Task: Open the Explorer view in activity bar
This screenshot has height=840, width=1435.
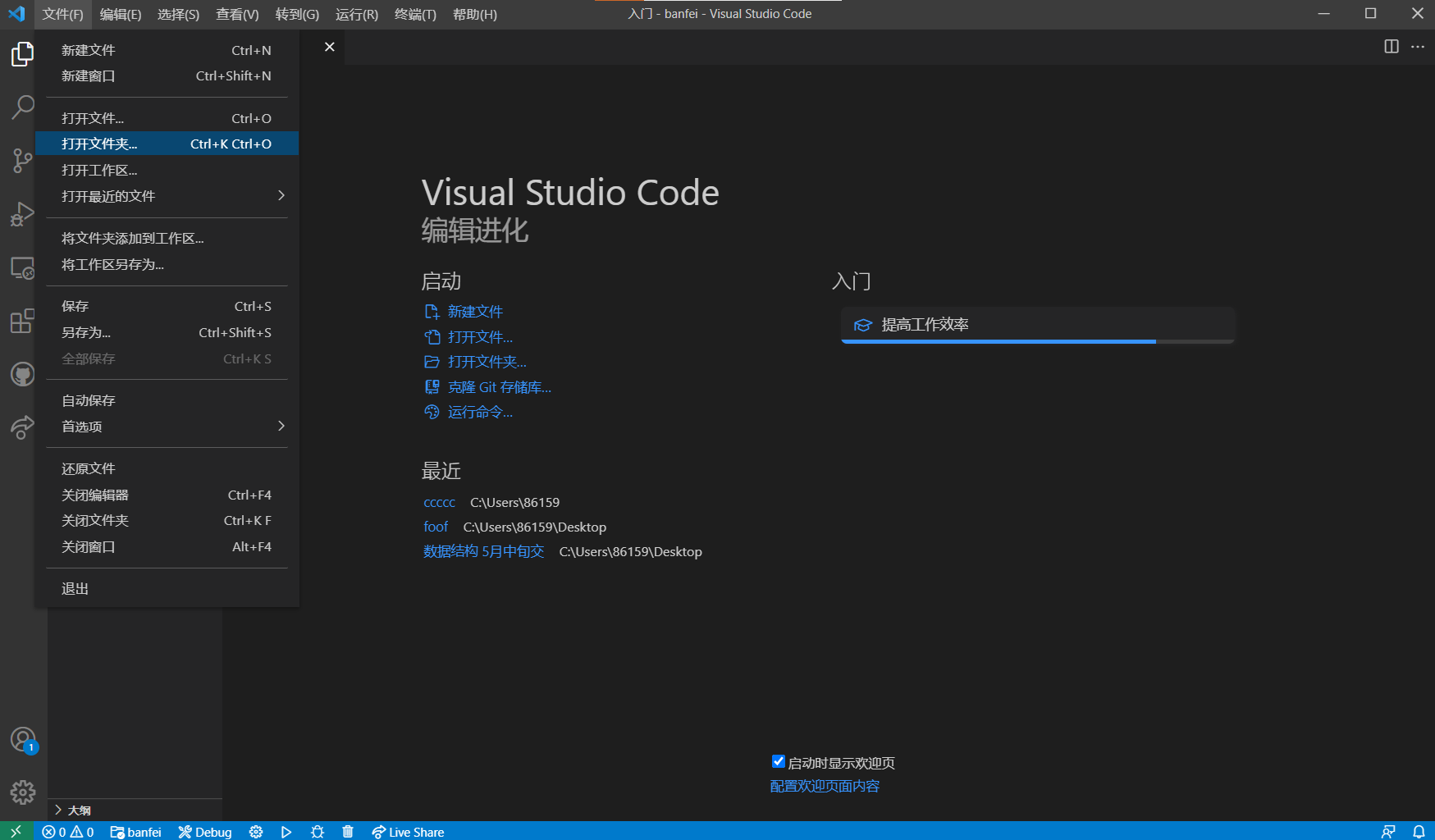Action: [x=23, y=54]
